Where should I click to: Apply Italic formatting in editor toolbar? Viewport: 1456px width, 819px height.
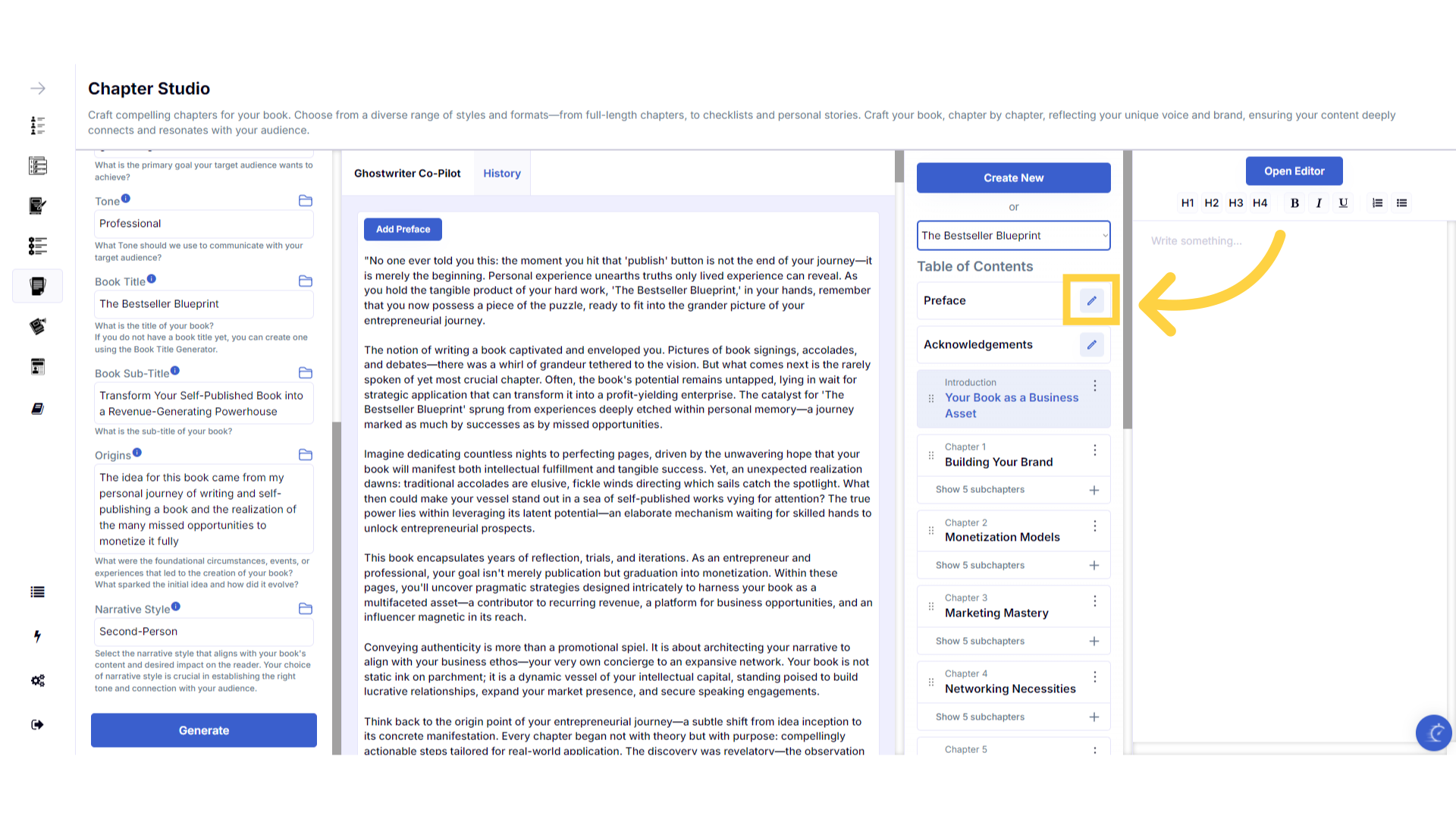click(x=1319, y=203)
